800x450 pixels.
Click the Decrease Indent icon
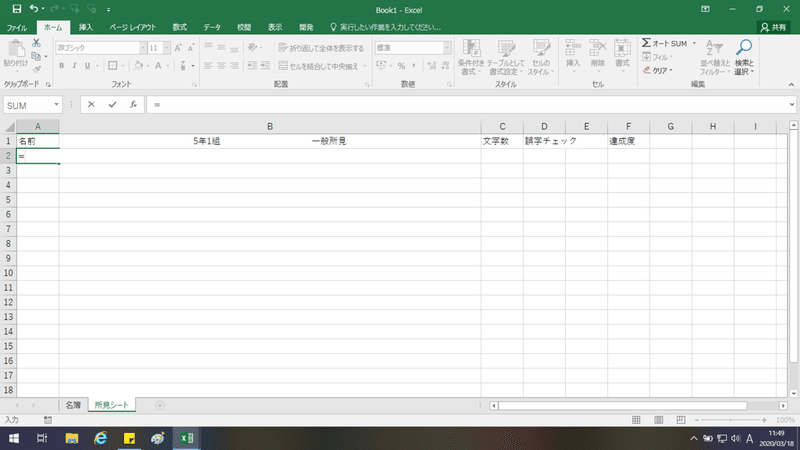[252, 65]
